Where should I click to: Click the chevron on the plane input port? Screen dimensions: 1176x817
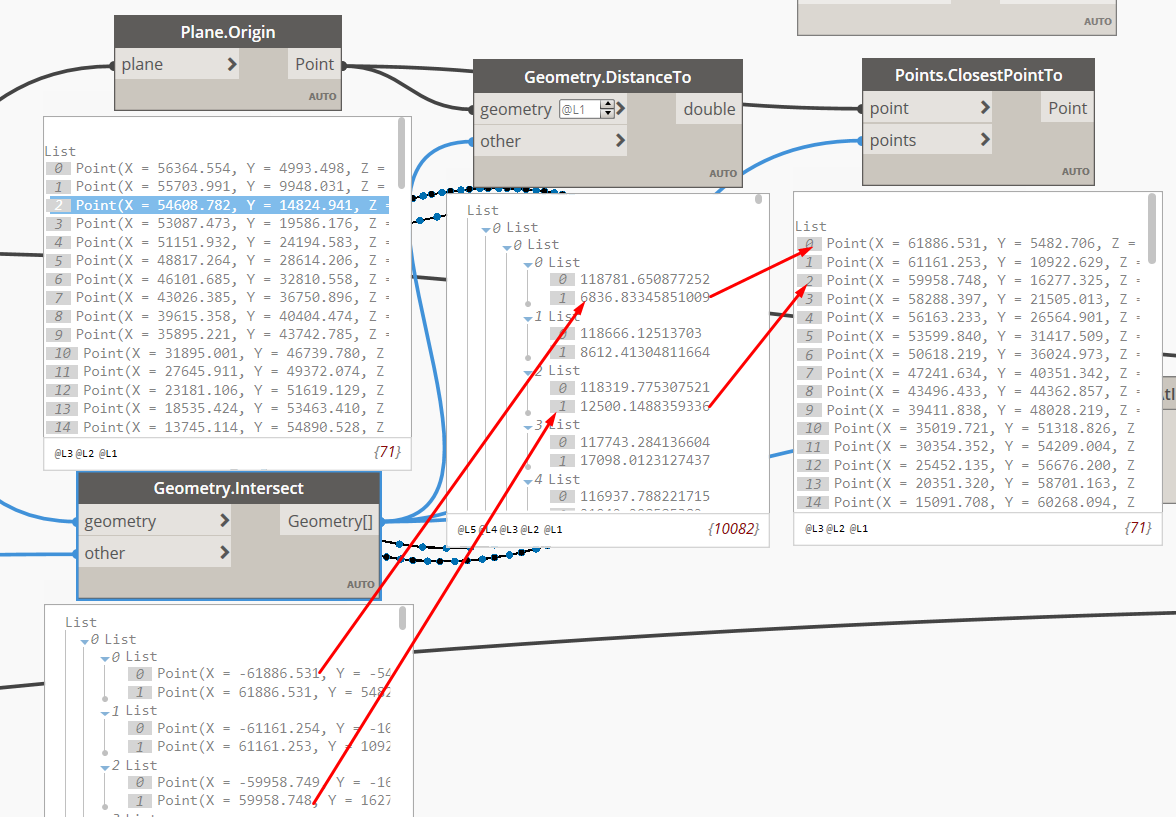click(x=232, y=65)
